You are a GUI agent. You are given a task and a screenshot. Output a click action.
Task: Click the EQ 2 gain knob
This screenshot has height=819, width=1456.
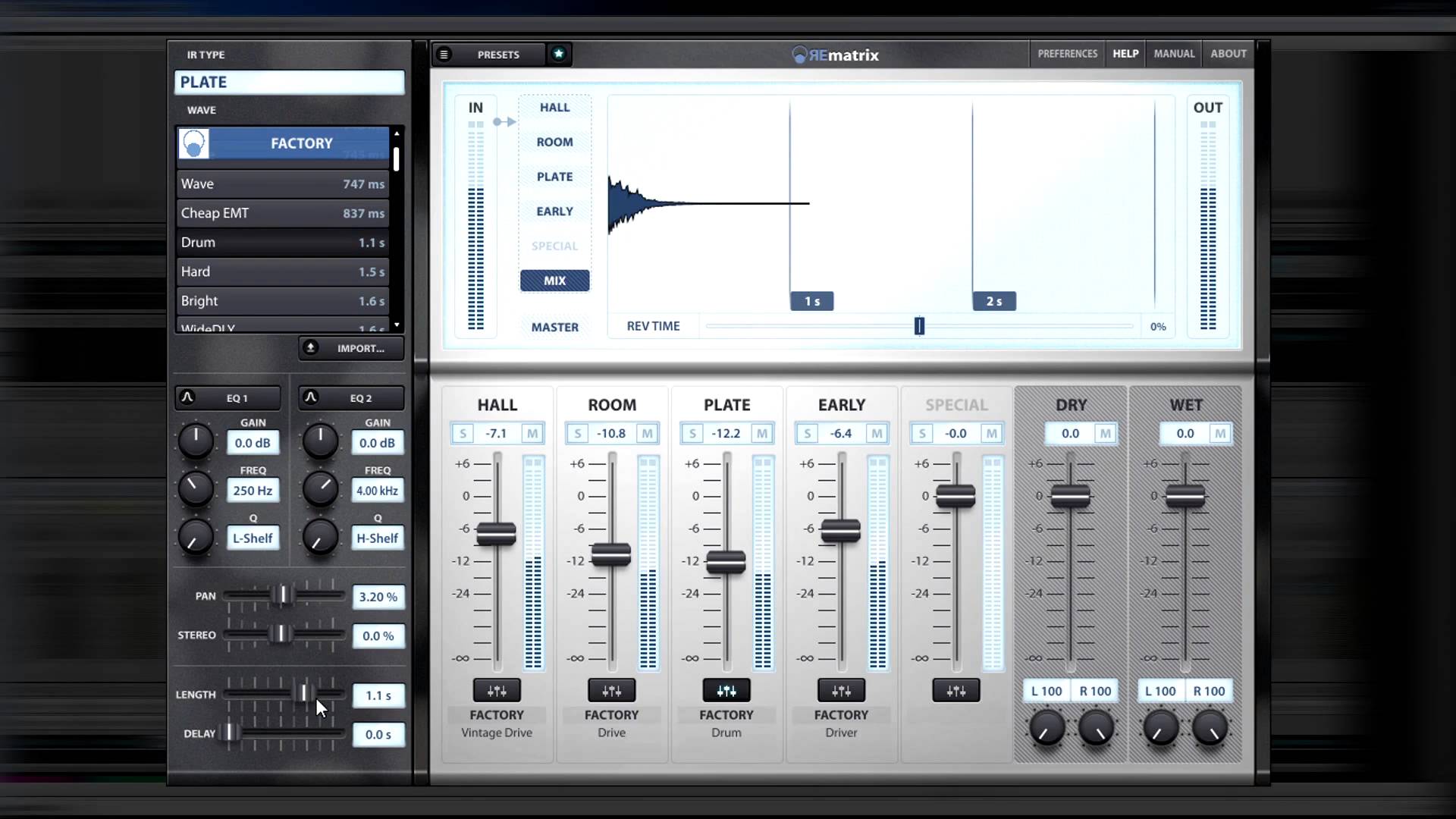point(321,441)
